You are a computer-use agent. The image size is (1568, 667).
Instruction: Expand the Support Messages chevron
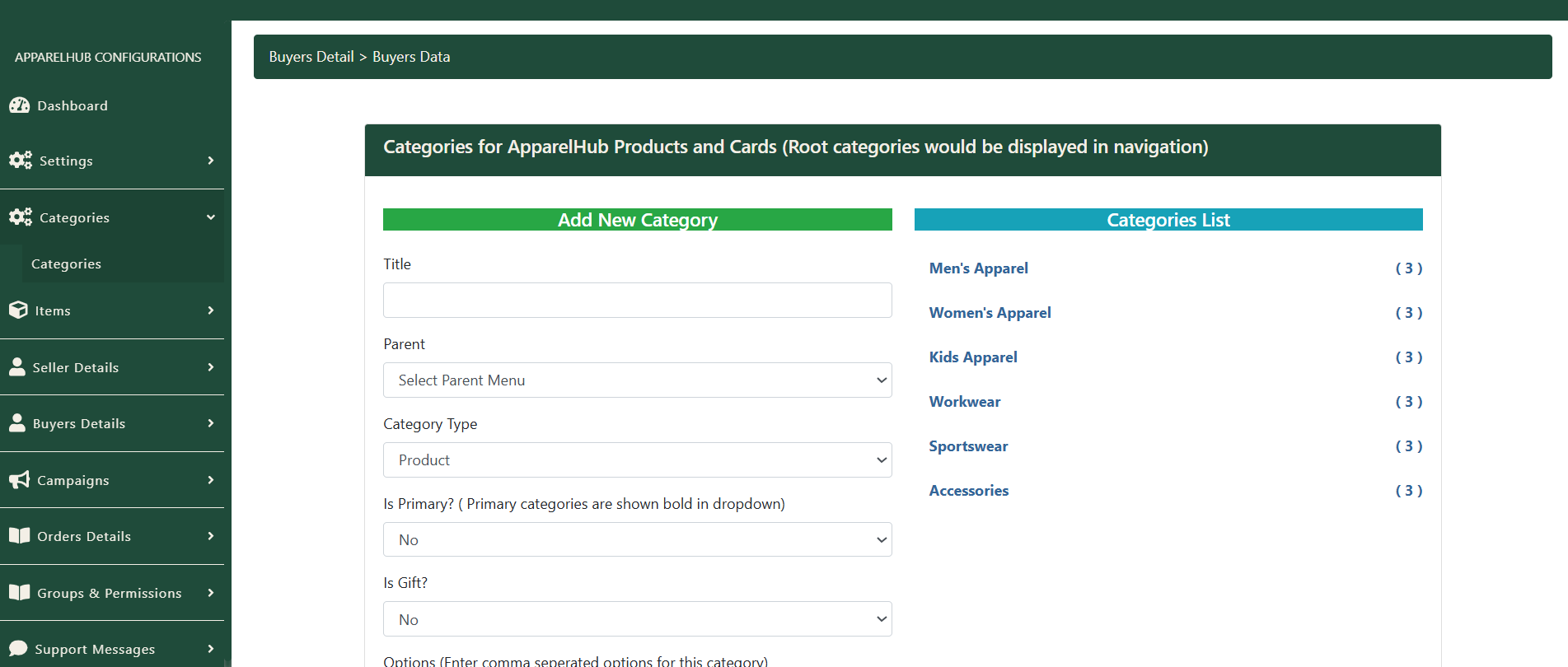tap(211, 649)
